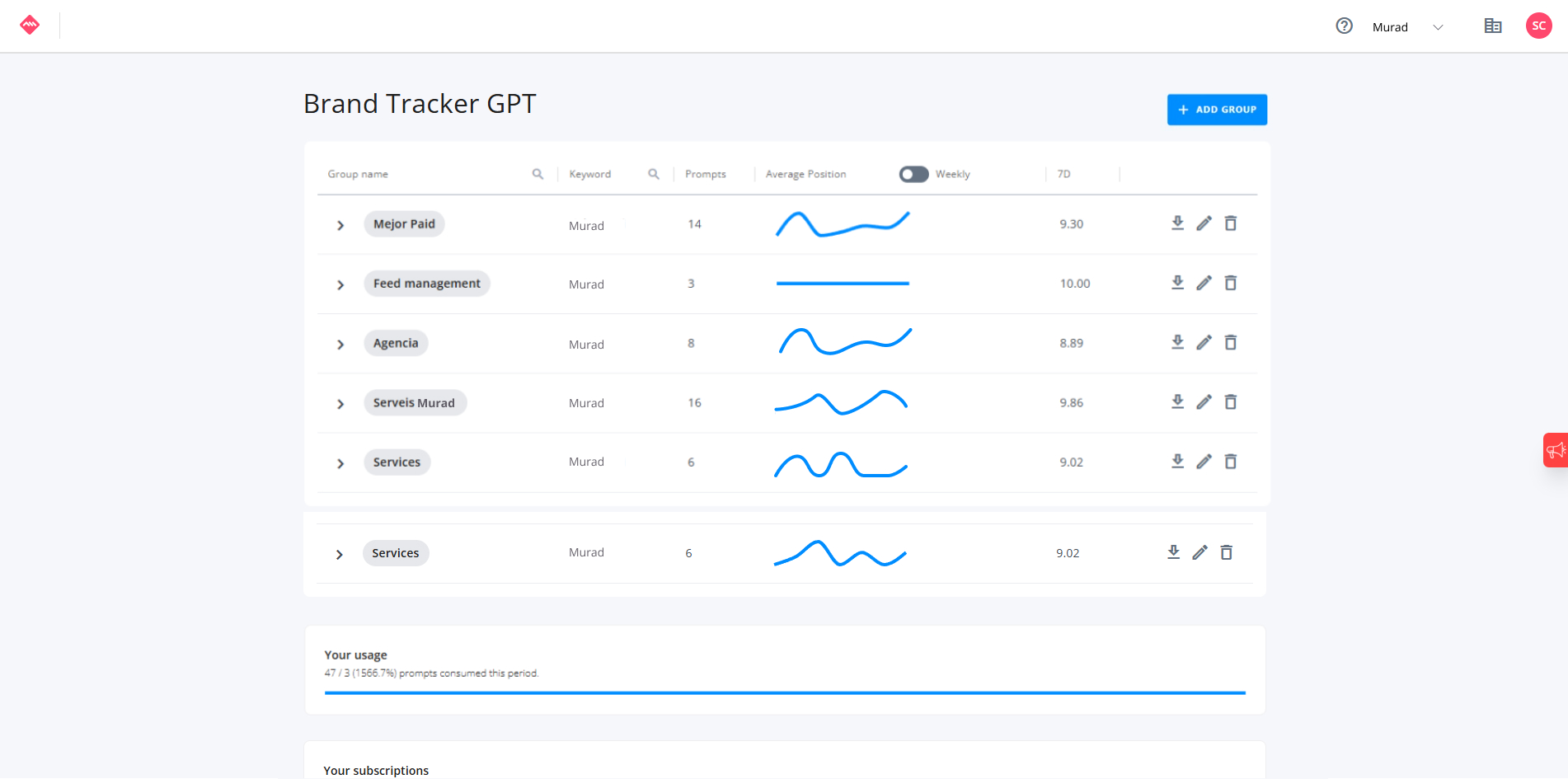
Task: Expand the Serveis Murad group row
Action: [340, 404]
